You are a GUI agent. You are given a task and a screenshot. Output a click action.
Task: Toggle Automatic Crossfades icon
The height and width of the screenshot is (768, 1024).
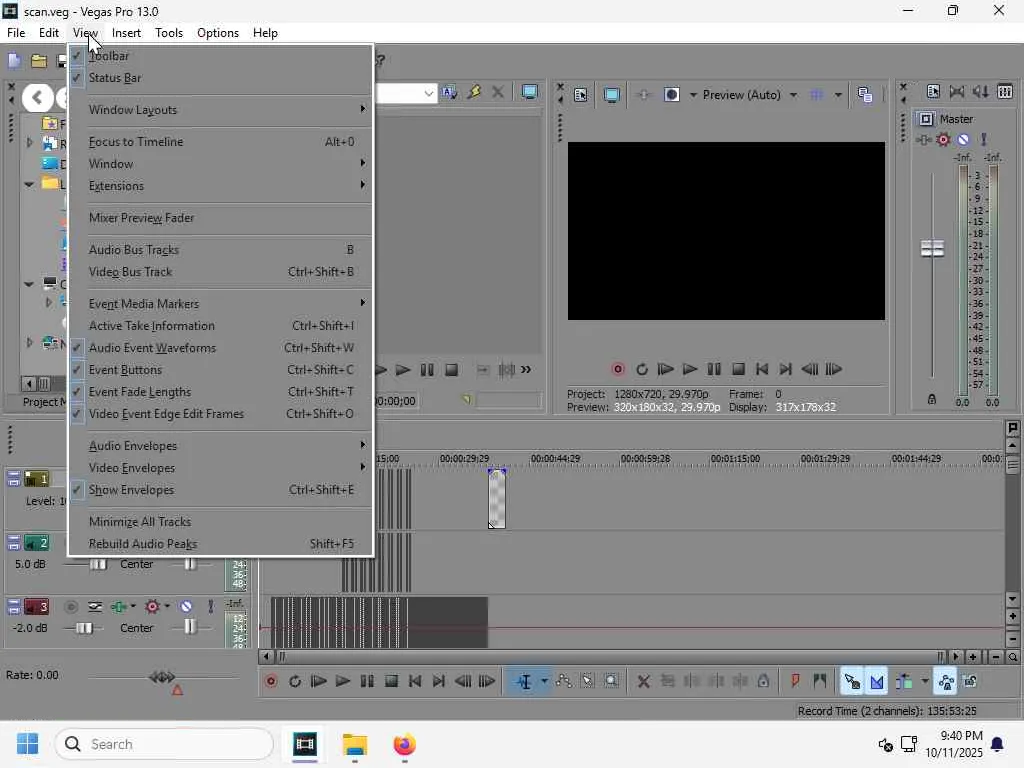[877, 682]
